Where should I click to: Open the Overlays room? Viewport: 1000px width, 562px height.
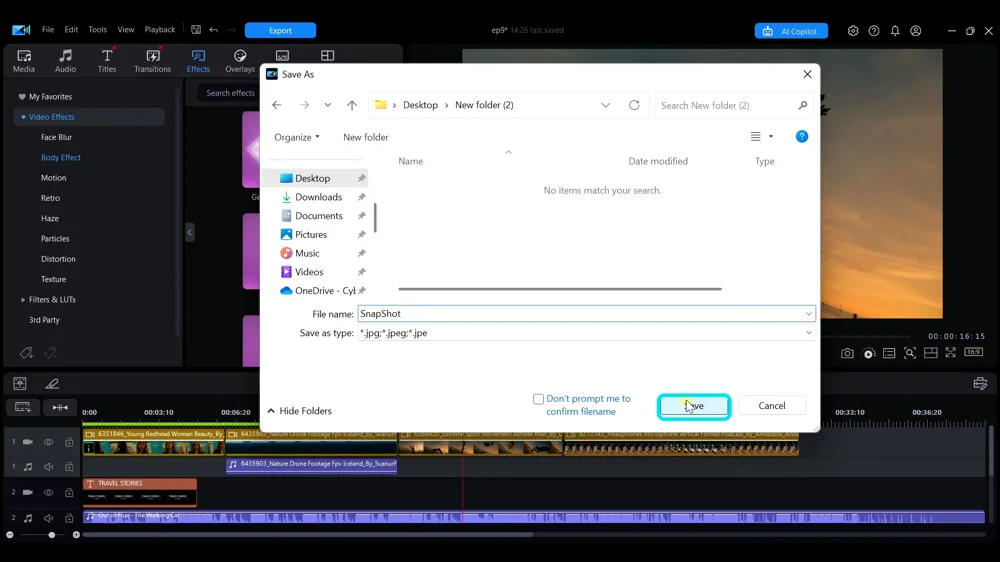[240, 61]
